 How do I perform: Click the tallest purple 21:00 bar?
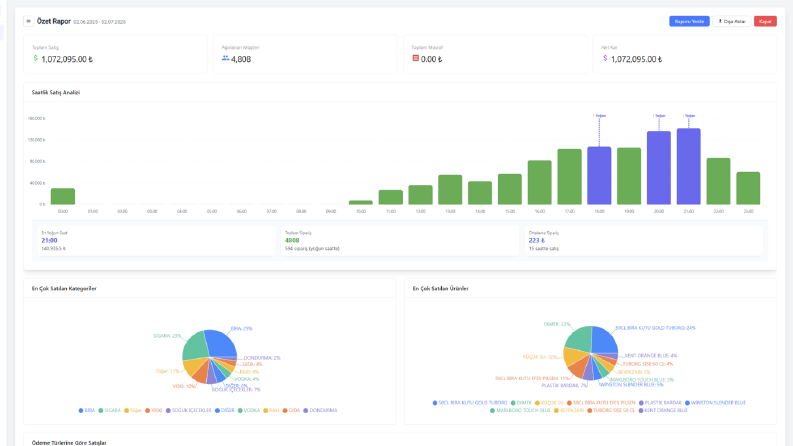[x=688, y=166]
